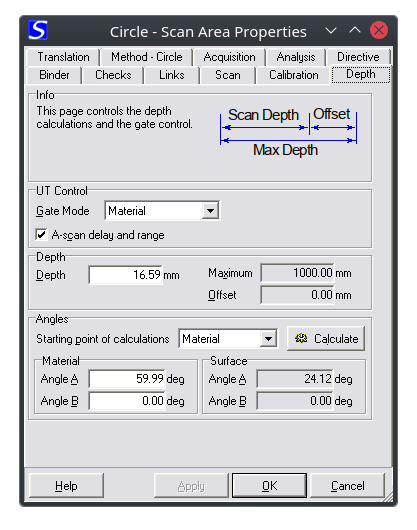Go to the Checks tab

pos(113,75)
